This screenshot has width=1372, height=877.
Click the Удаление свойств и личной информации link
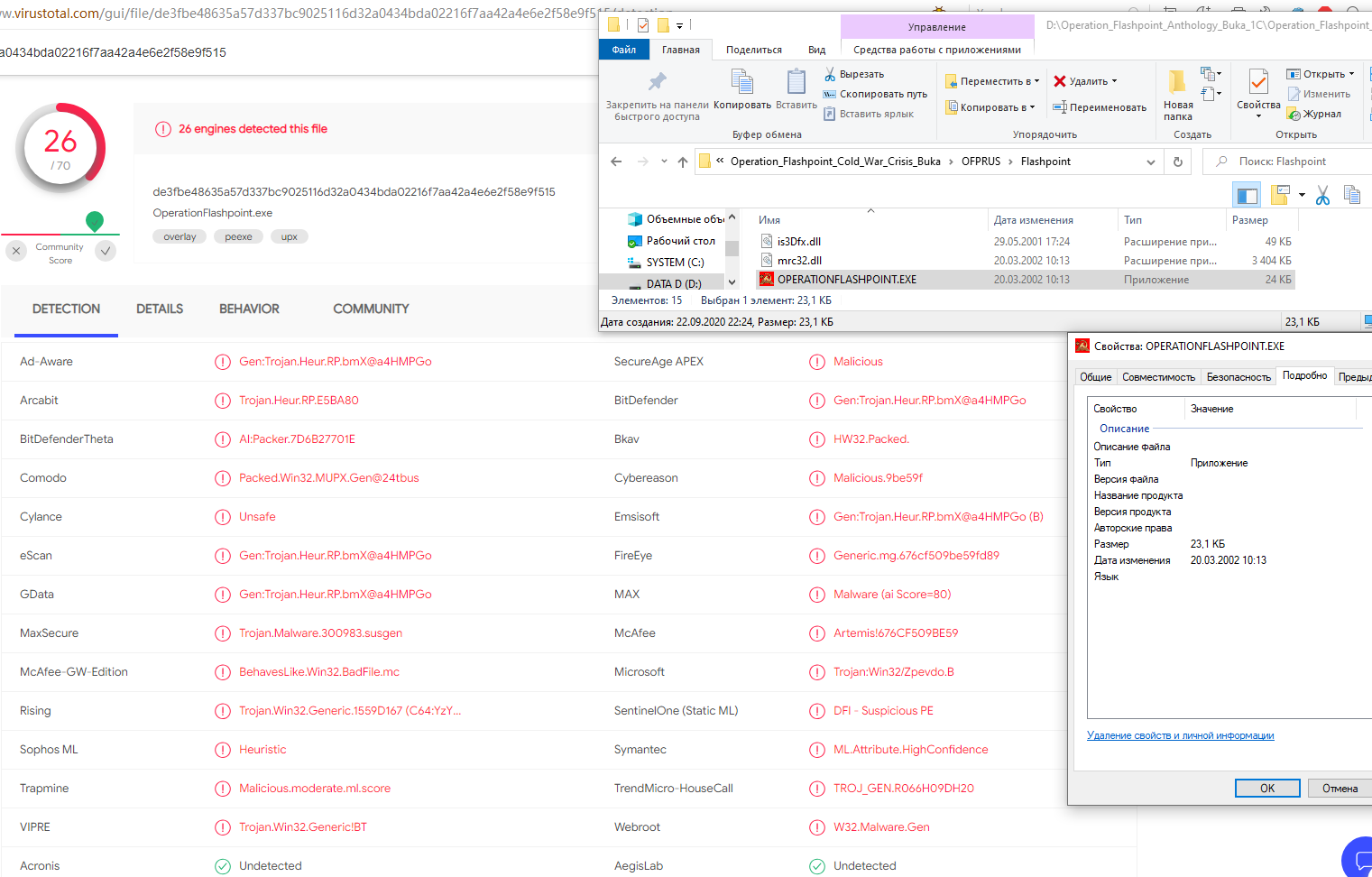pos(1180,735)
